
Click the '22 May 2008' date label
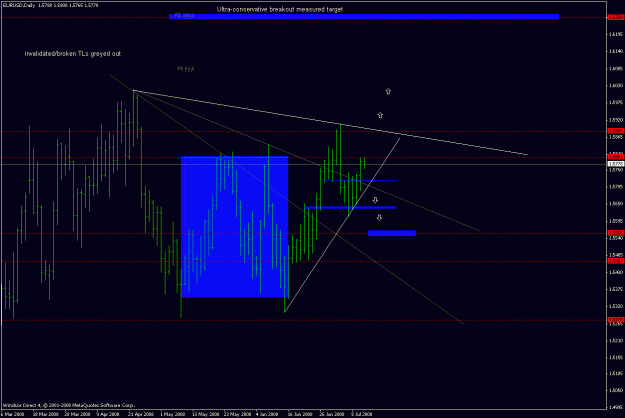[237, 414]
